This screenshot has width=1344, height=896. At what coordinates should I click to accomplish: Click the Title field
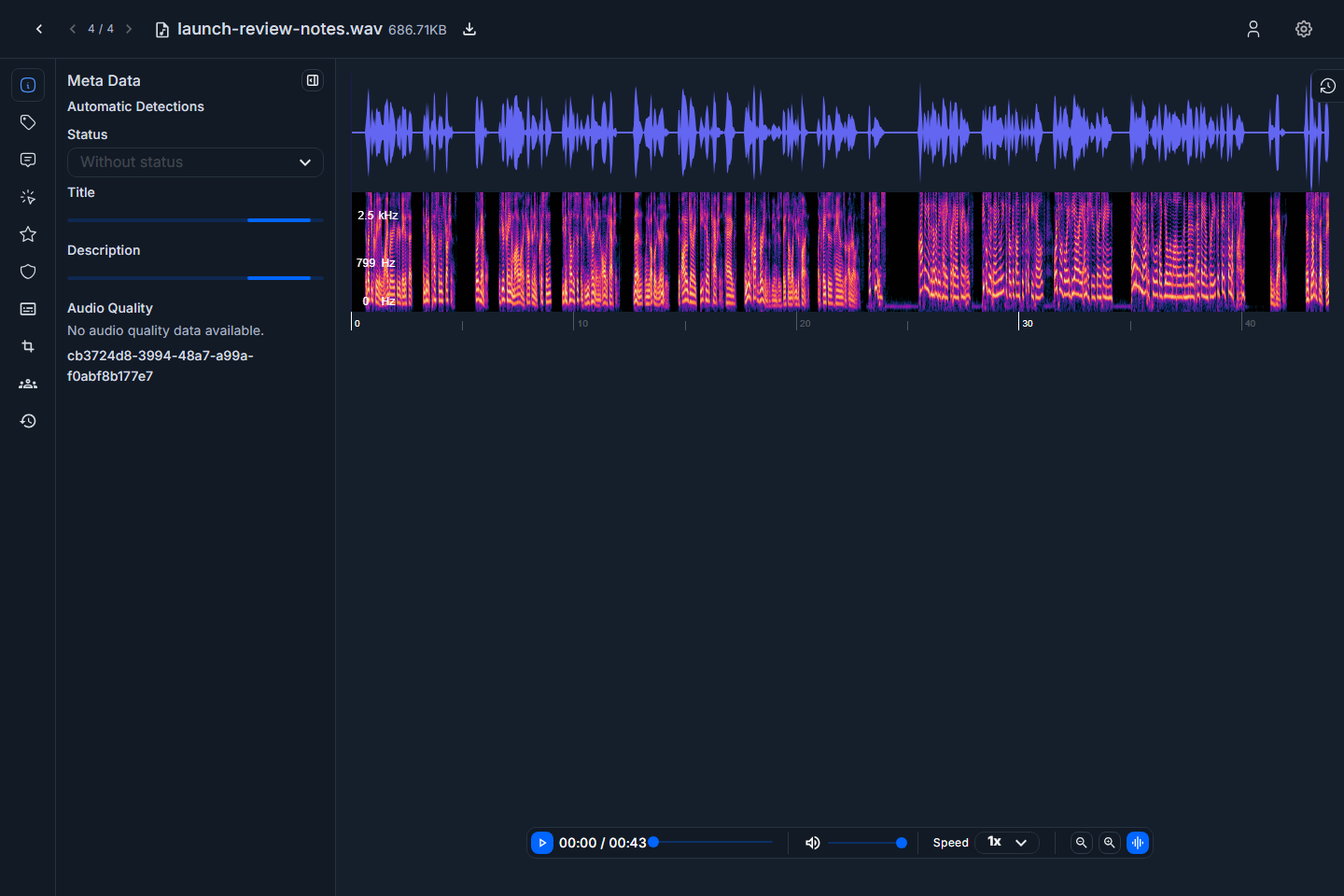click(x=195, y=220)
